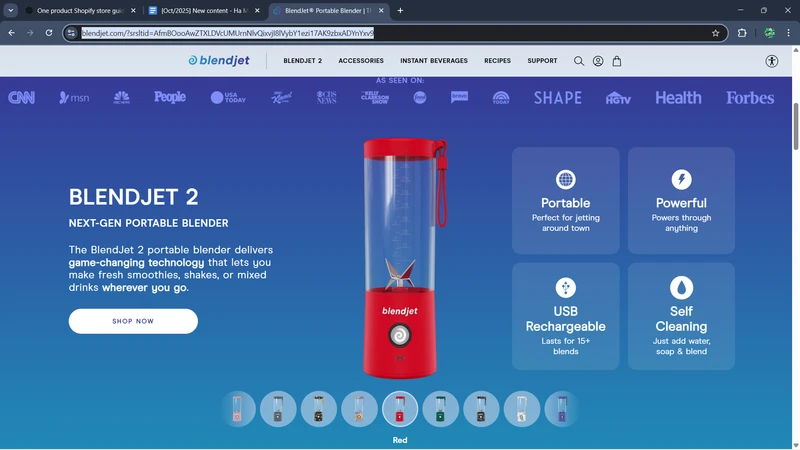Open the accessibility options icon
800x450 pixels.
coord(771,61)
